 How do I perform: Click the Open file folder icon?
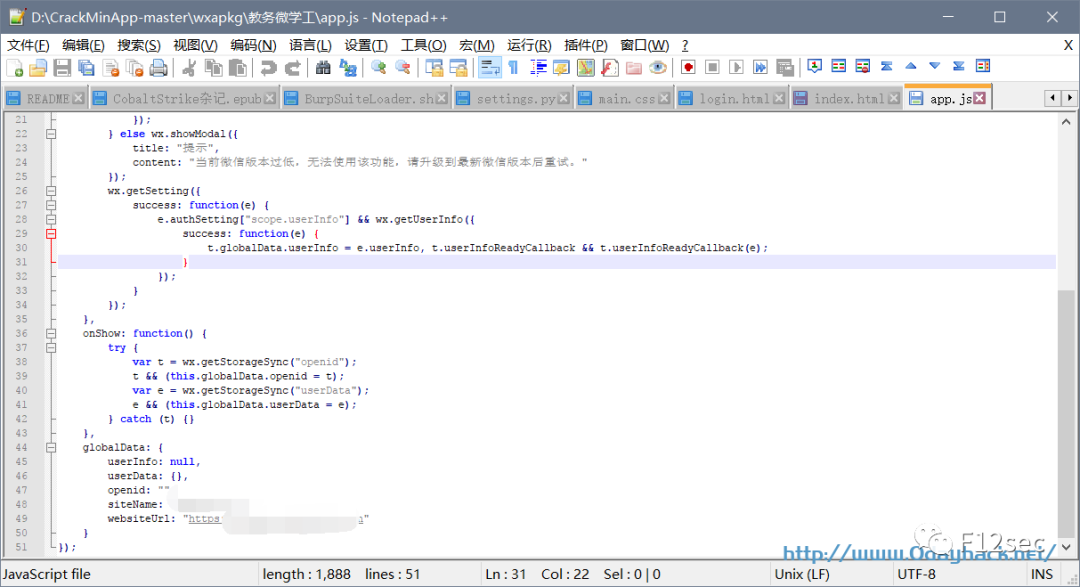pos(38,68)
